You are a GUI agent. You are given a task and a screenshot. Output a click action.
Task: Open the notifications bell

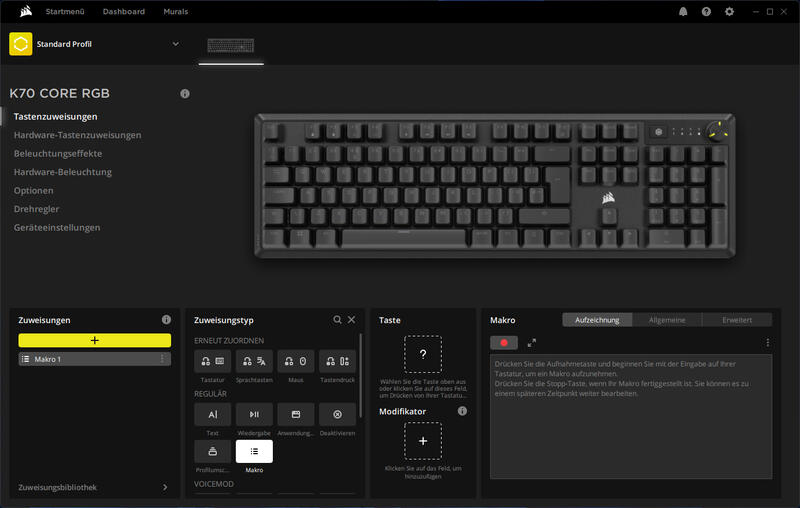click(683, 11)
